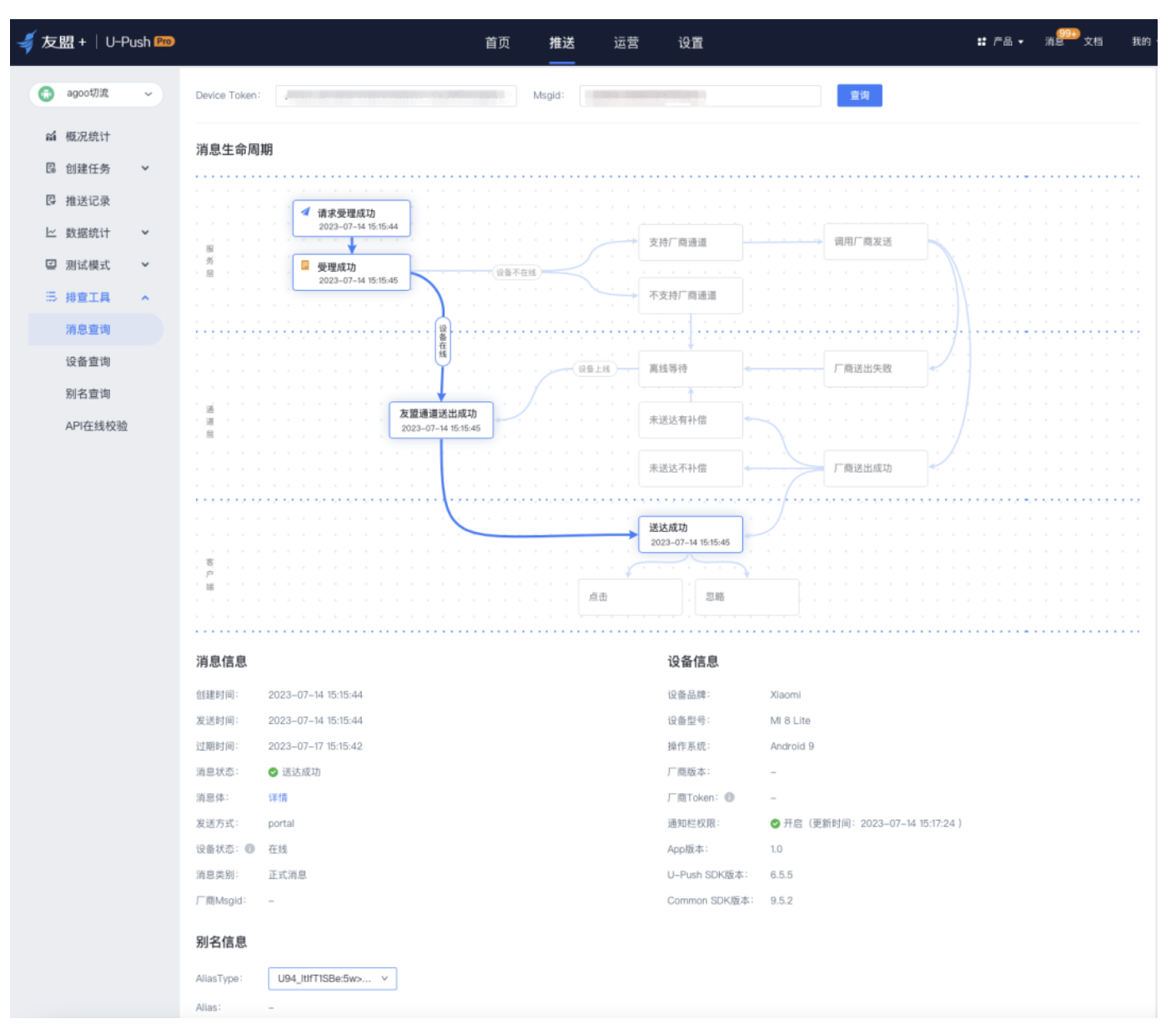Open the 详情 message body link
The height and width of the screenshot is (1034, 1176).
pos(278,798)
